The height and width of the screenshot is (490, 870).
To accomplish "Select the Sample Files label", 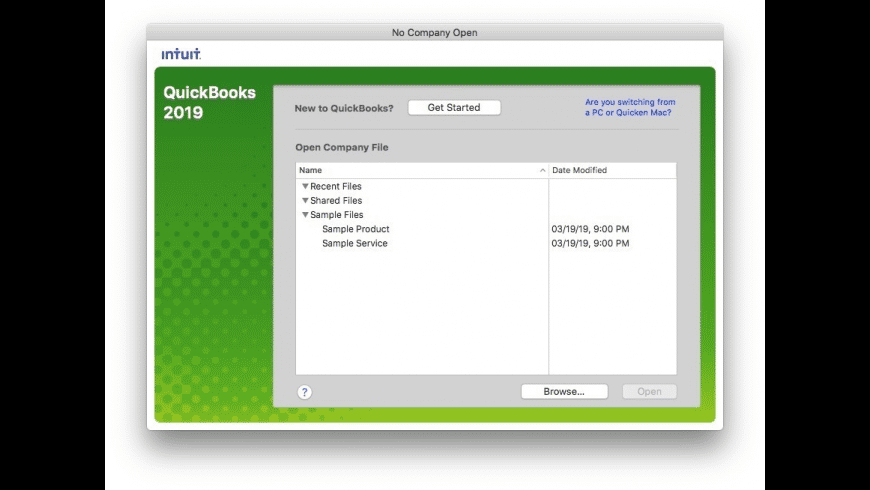I will pos(336,215).
